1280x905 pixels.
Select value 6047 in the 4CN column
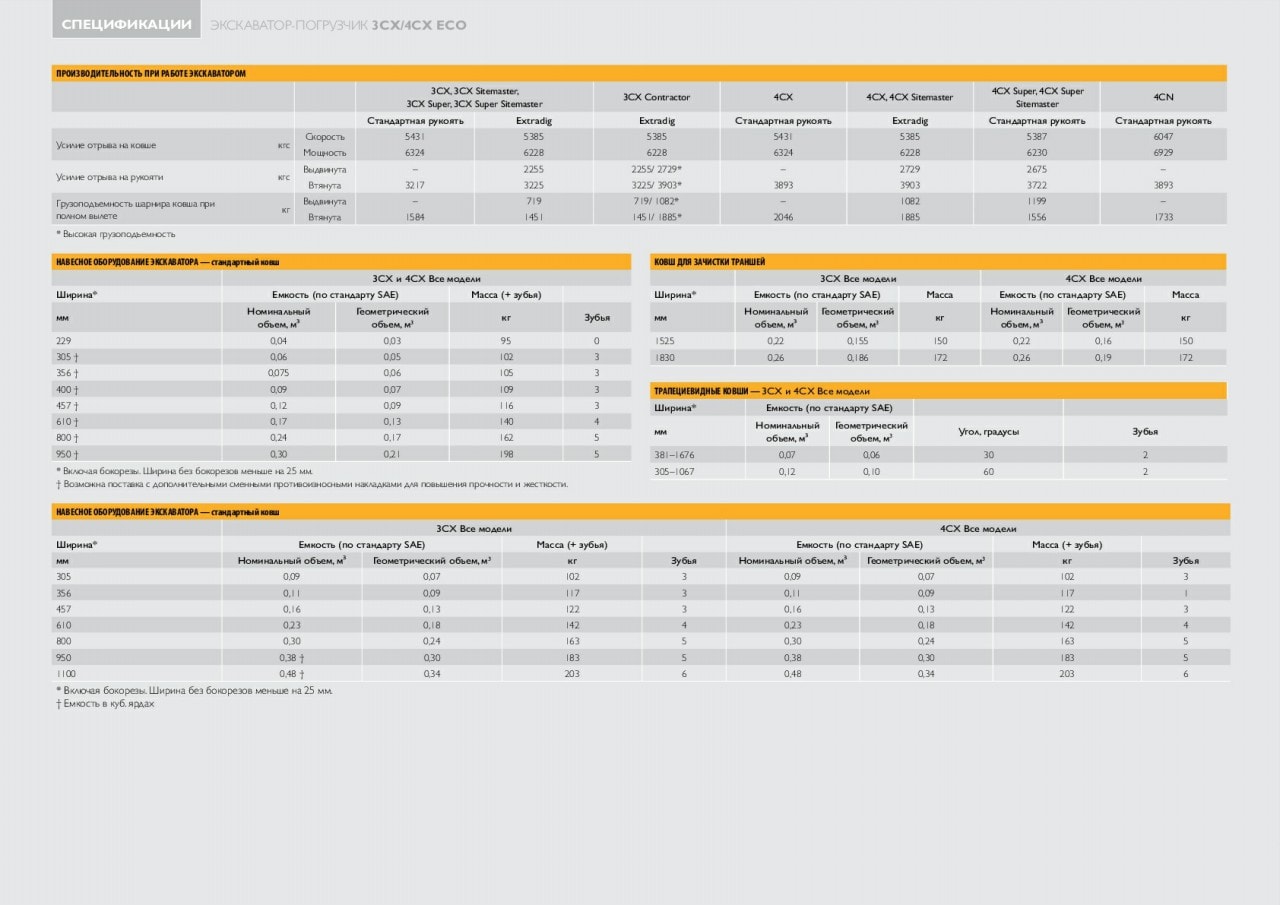[x=1163, y=136]
